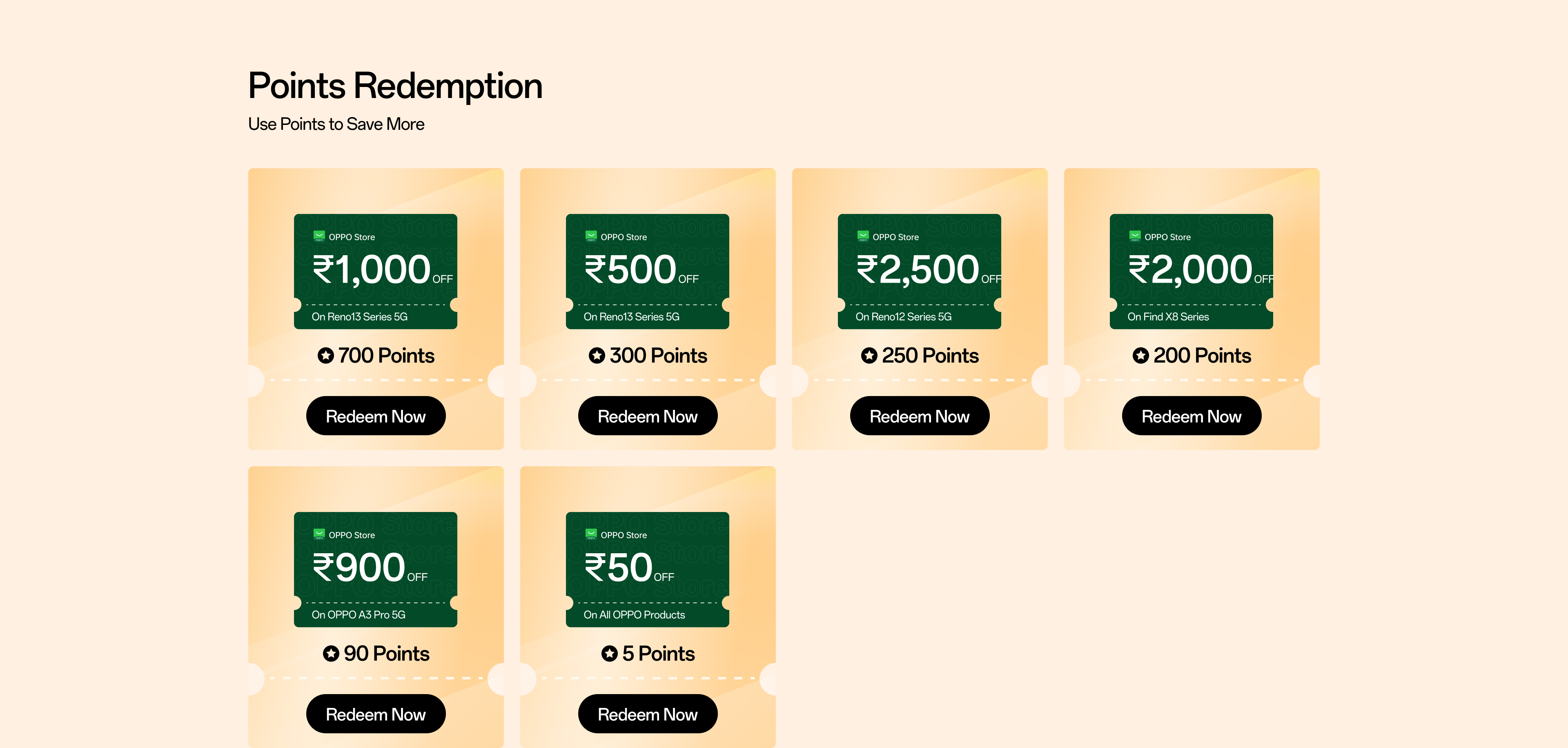Redeem the ₹1,000 off Reno13 coupon
The height and width of the screenshot is (748, 1568).
376,416
